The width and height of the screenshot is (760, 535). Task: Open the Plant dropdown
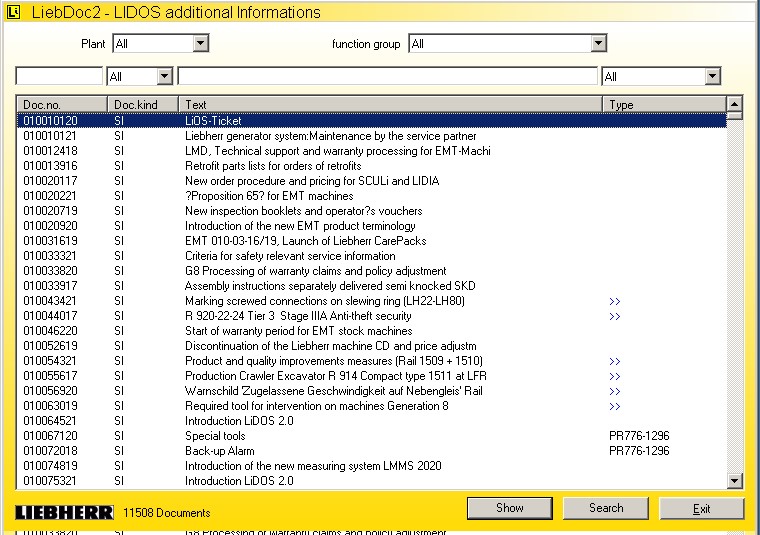[x=201, y=44]
